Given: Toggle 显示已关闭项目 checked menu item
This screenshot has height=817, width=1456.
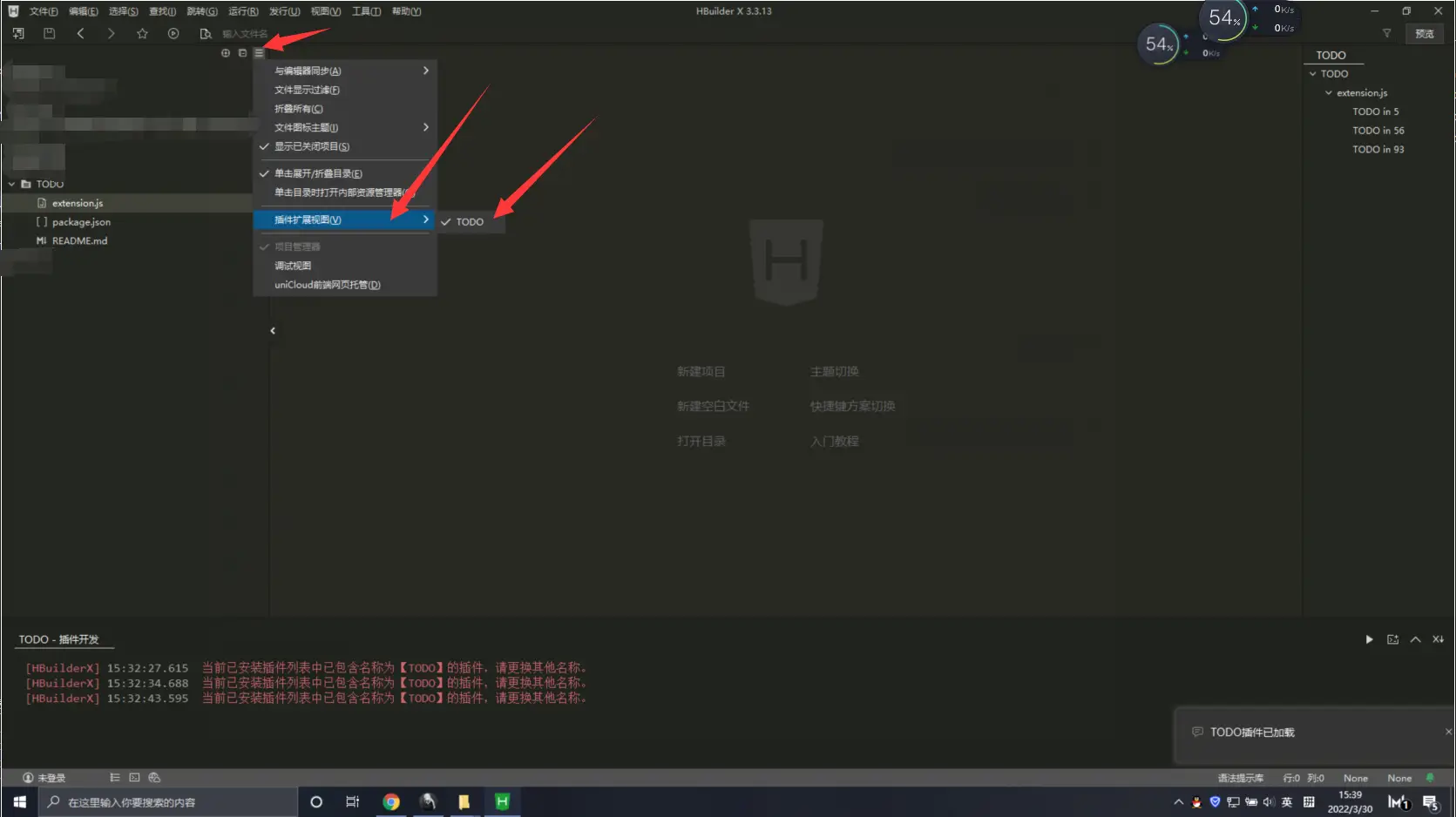Looking at the screenshot, I should (345, 146).
